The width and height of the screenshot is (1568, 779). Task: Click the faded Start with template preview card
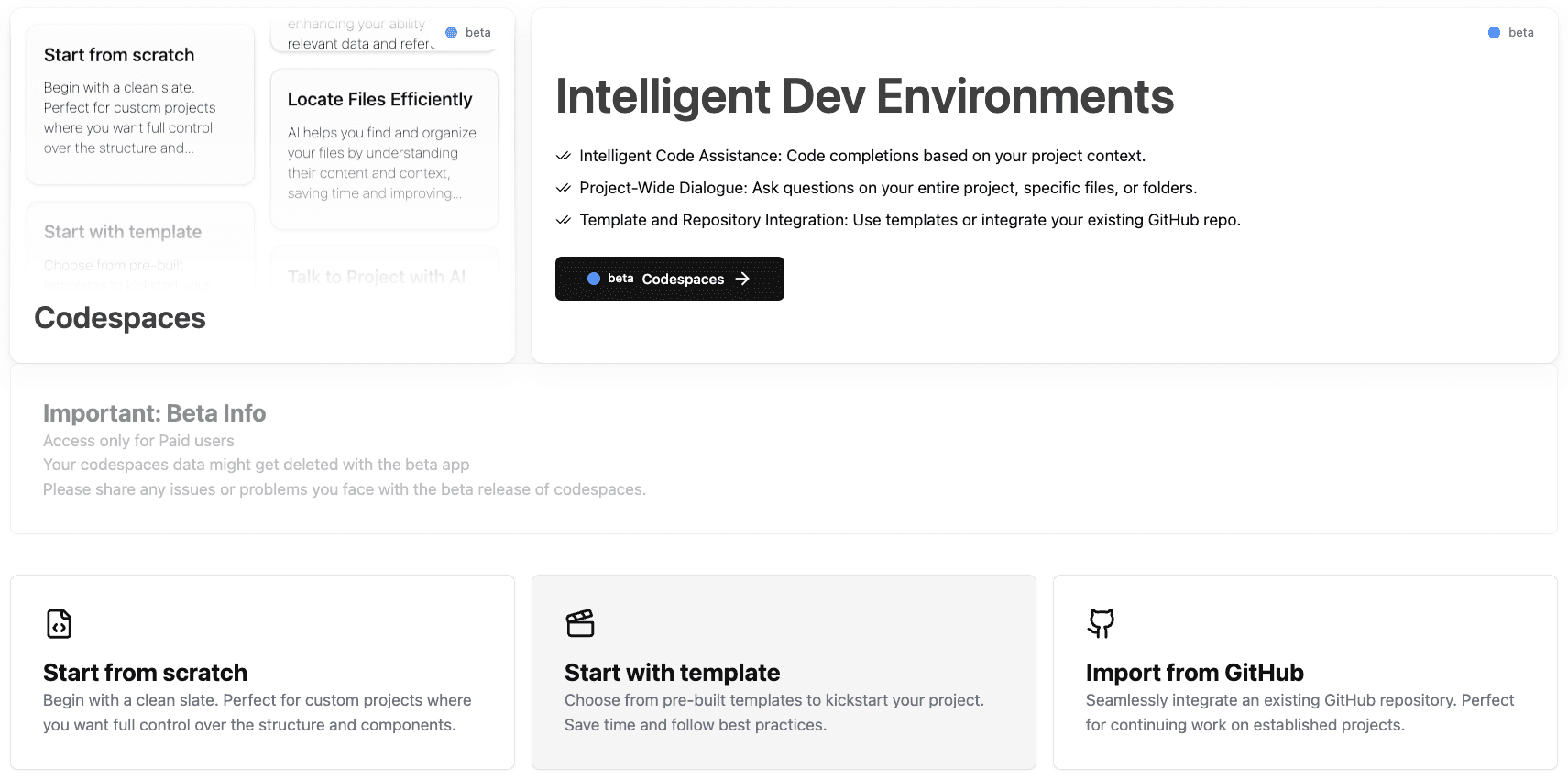(x=140, y=246)
